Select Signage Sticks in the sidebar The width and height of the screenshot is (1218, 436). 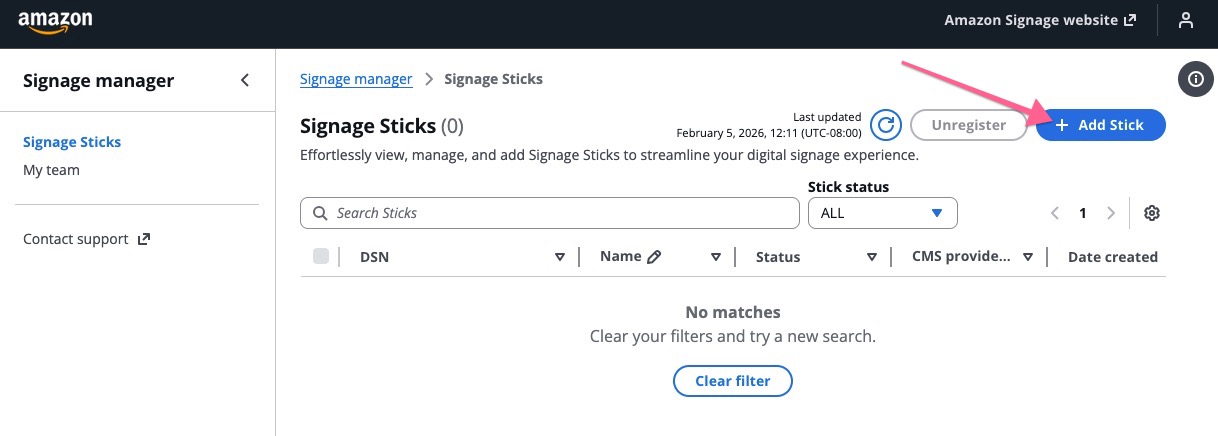coord(72,142)
